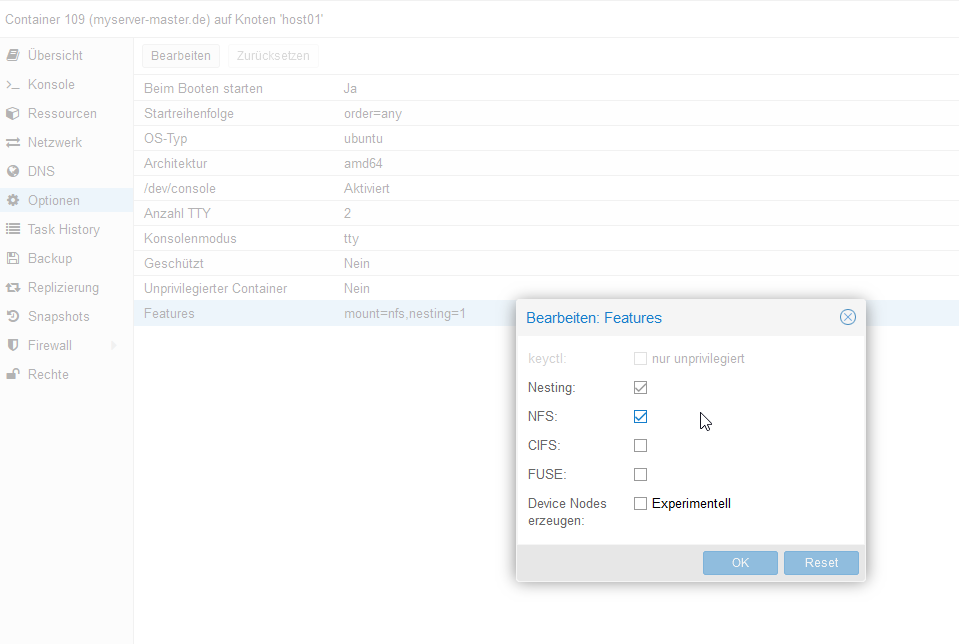Click the Konsole terminal icon
Viewport: 959px width, 644px height.
(13, 84)
